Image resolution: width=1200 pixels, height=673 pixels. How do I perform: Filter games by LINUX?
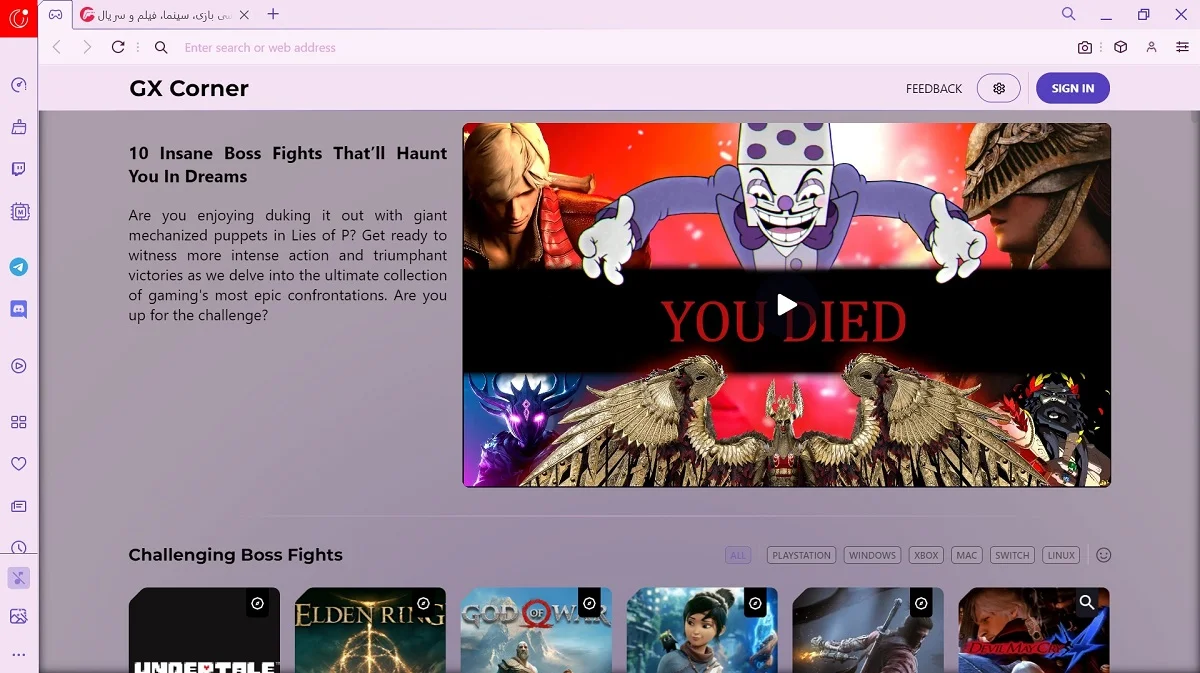(x=1061, y=555)
